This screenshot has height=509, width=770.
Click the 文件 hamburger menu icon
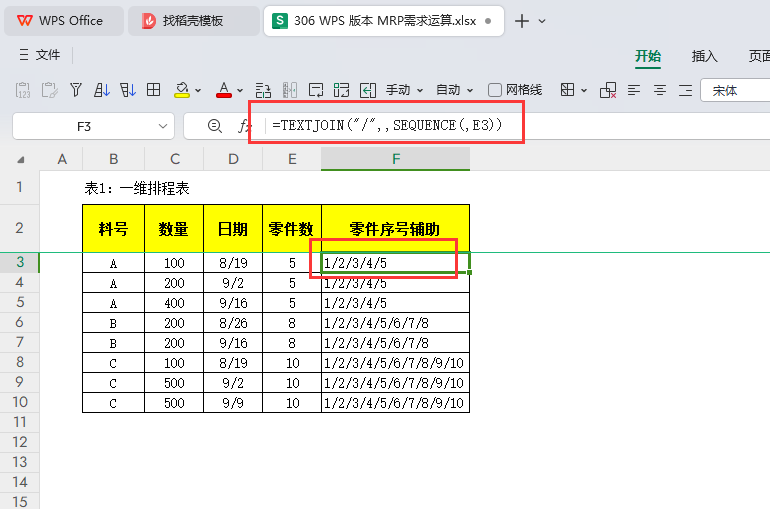click(x=24, y=54)
